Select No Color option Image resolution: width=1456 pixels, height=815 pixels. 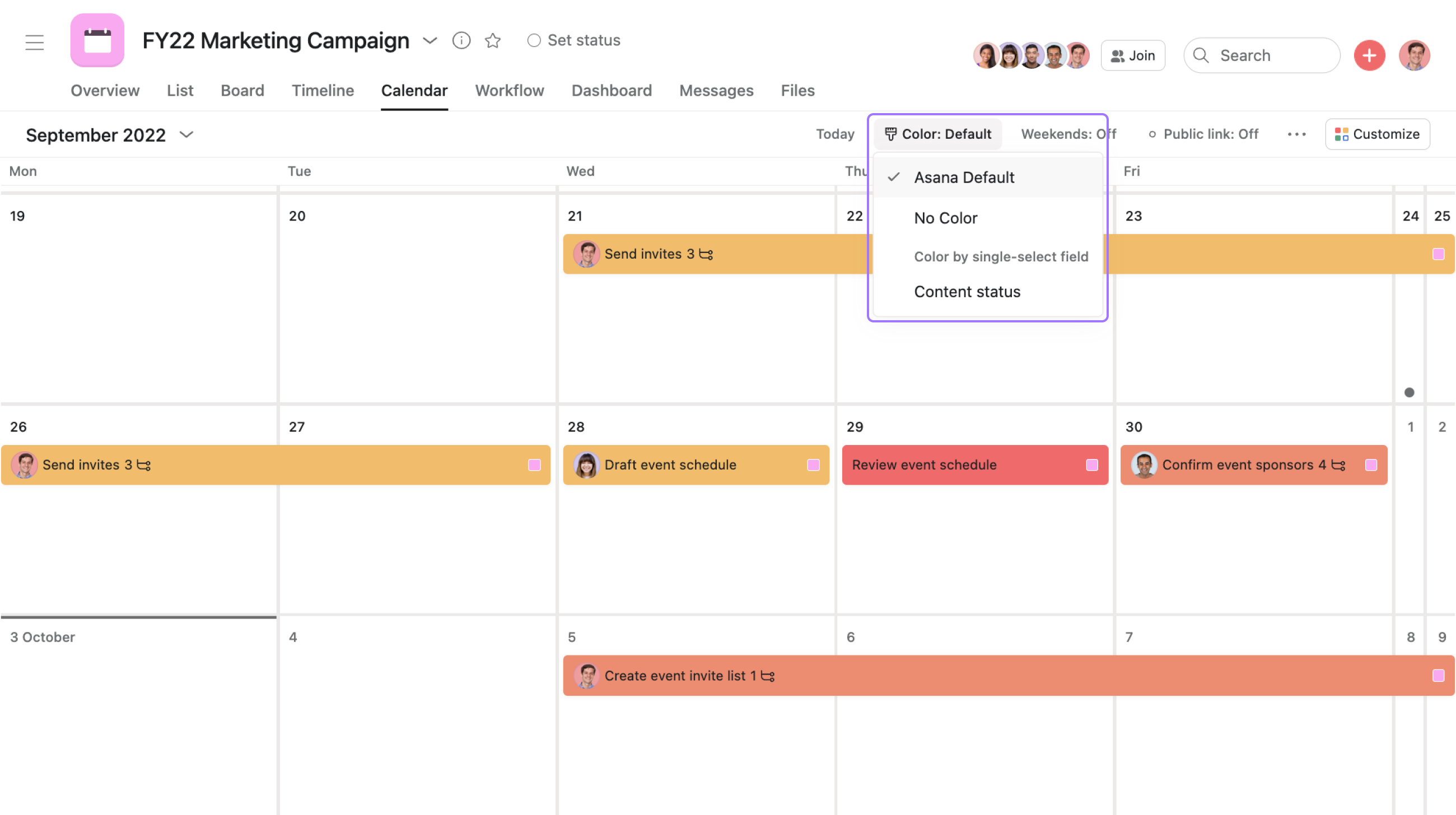[945, 217]
